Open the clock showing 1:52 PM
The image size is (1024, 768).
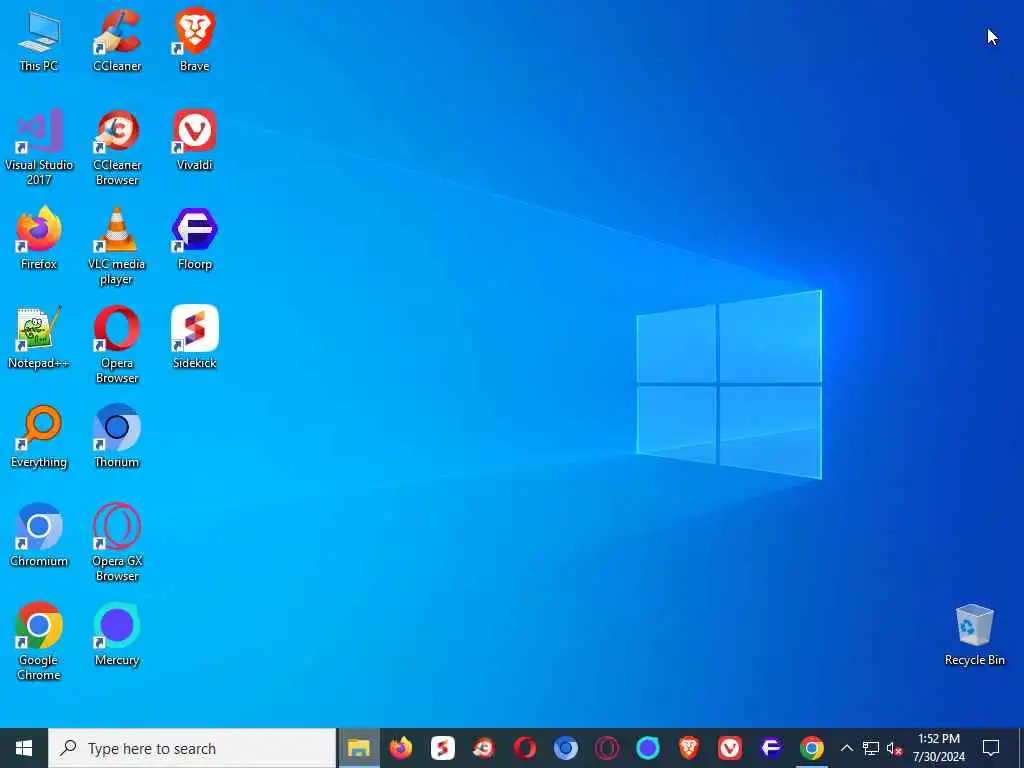[x=938, y=748]
